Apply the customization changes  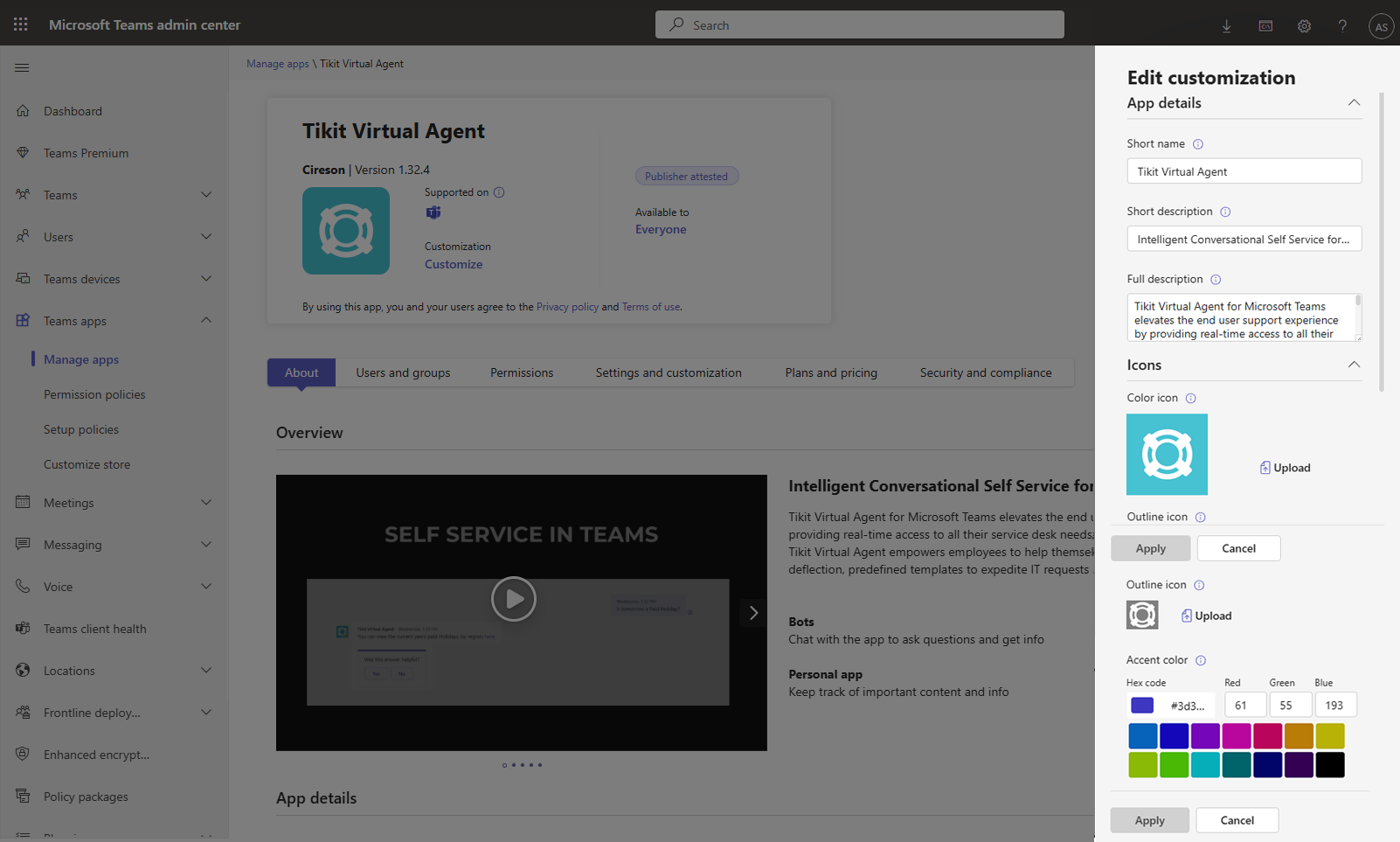(x=1149, y=820)
